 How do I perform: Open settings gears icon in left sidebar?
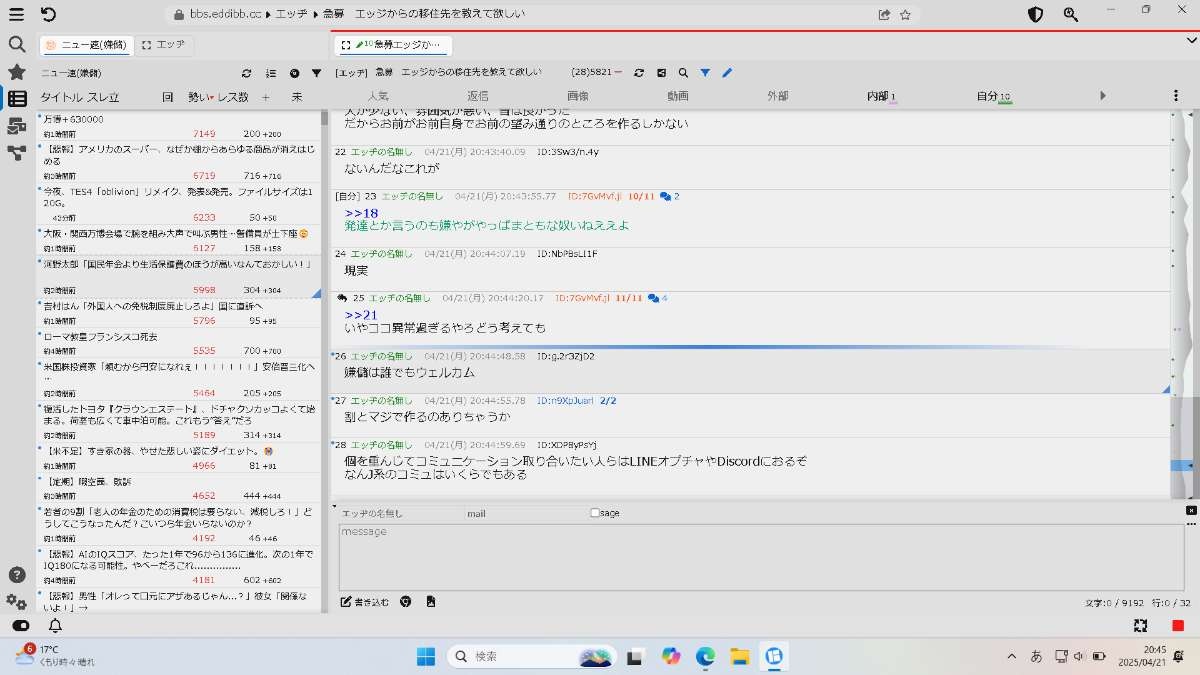pyautogui.click(x=17, y=601)
